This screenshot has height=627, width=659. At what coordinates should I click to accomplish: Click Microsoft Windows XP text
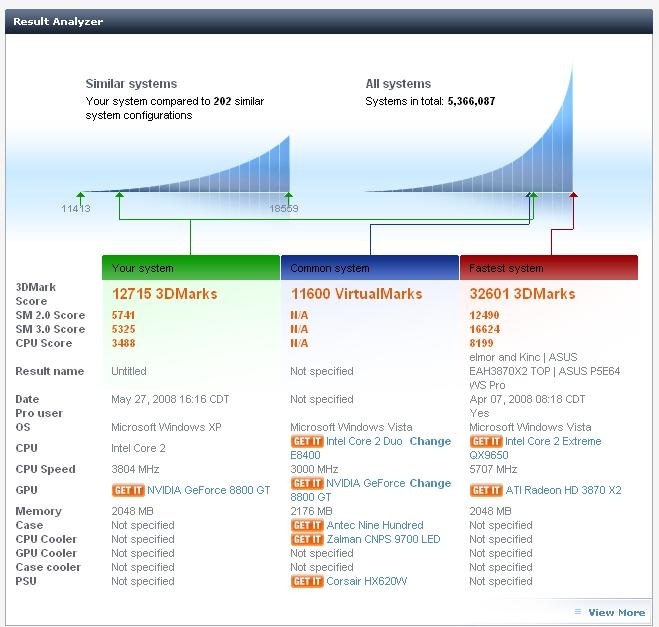tap(166, 427)
